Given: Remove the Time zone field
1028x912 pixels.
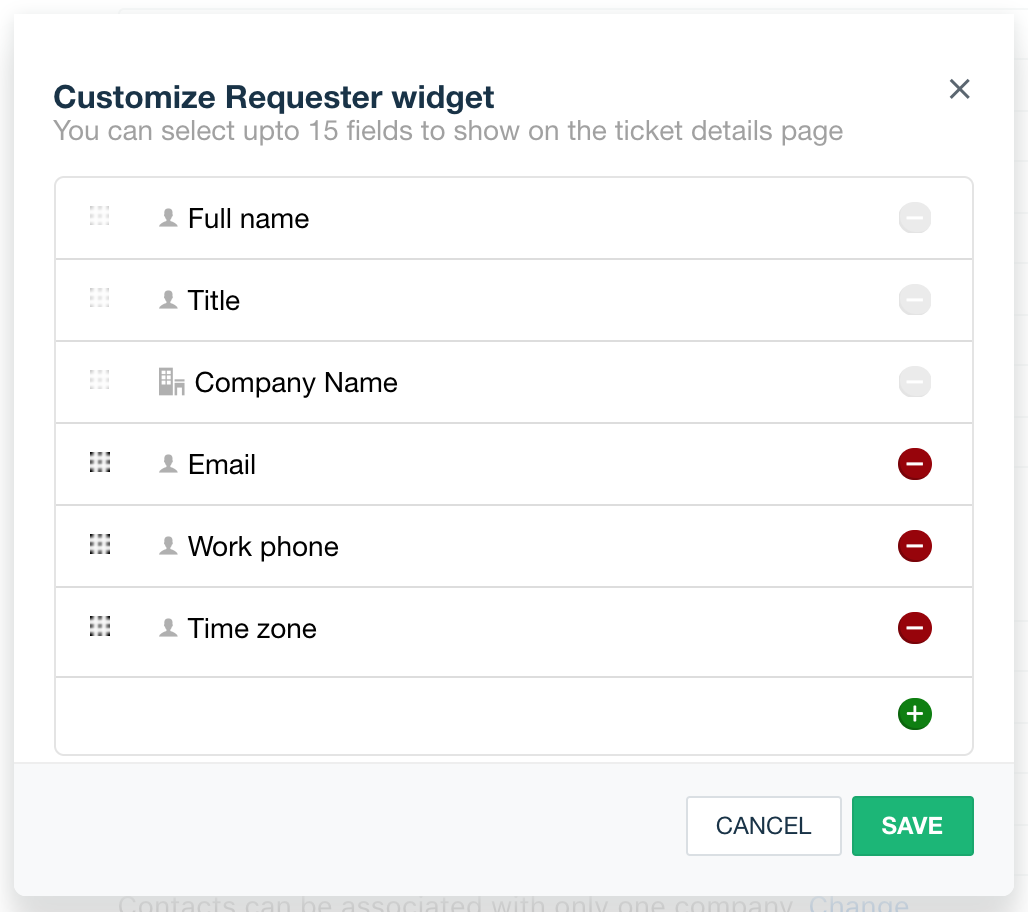Looking at the screenshot, I should click(914, 628).
